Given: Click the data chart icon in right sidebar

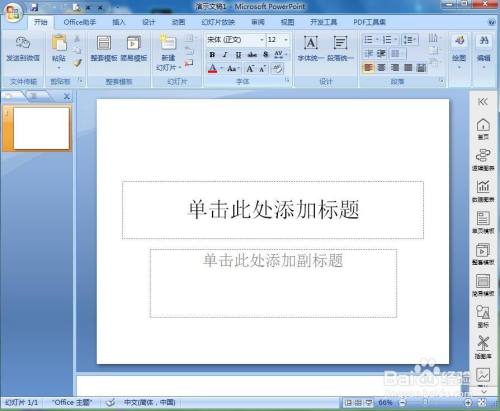Looking at the screenshot, I should coord(483,187).
